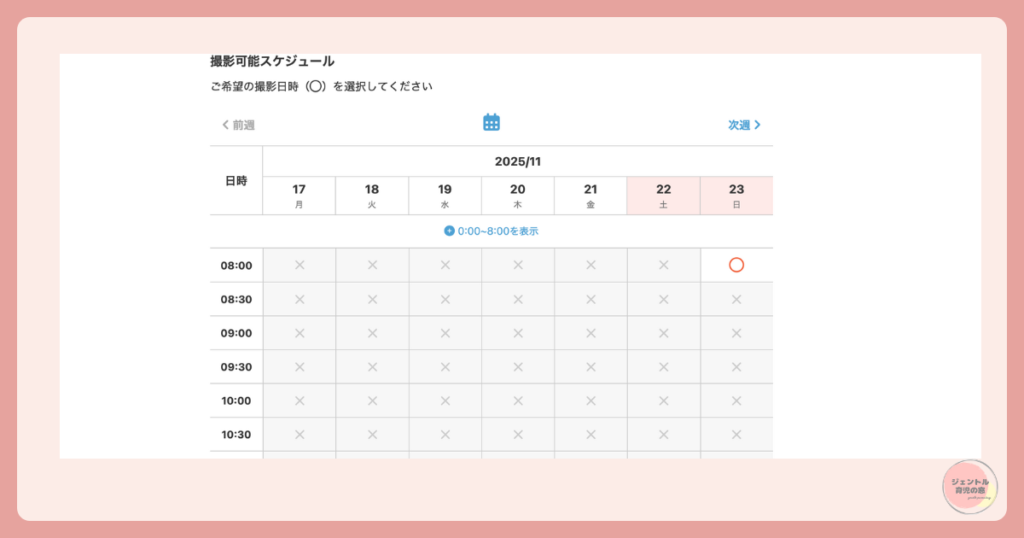
Task: Click the unavailable X at 10:30 Saturday 22
Action: tap(663, 435)
